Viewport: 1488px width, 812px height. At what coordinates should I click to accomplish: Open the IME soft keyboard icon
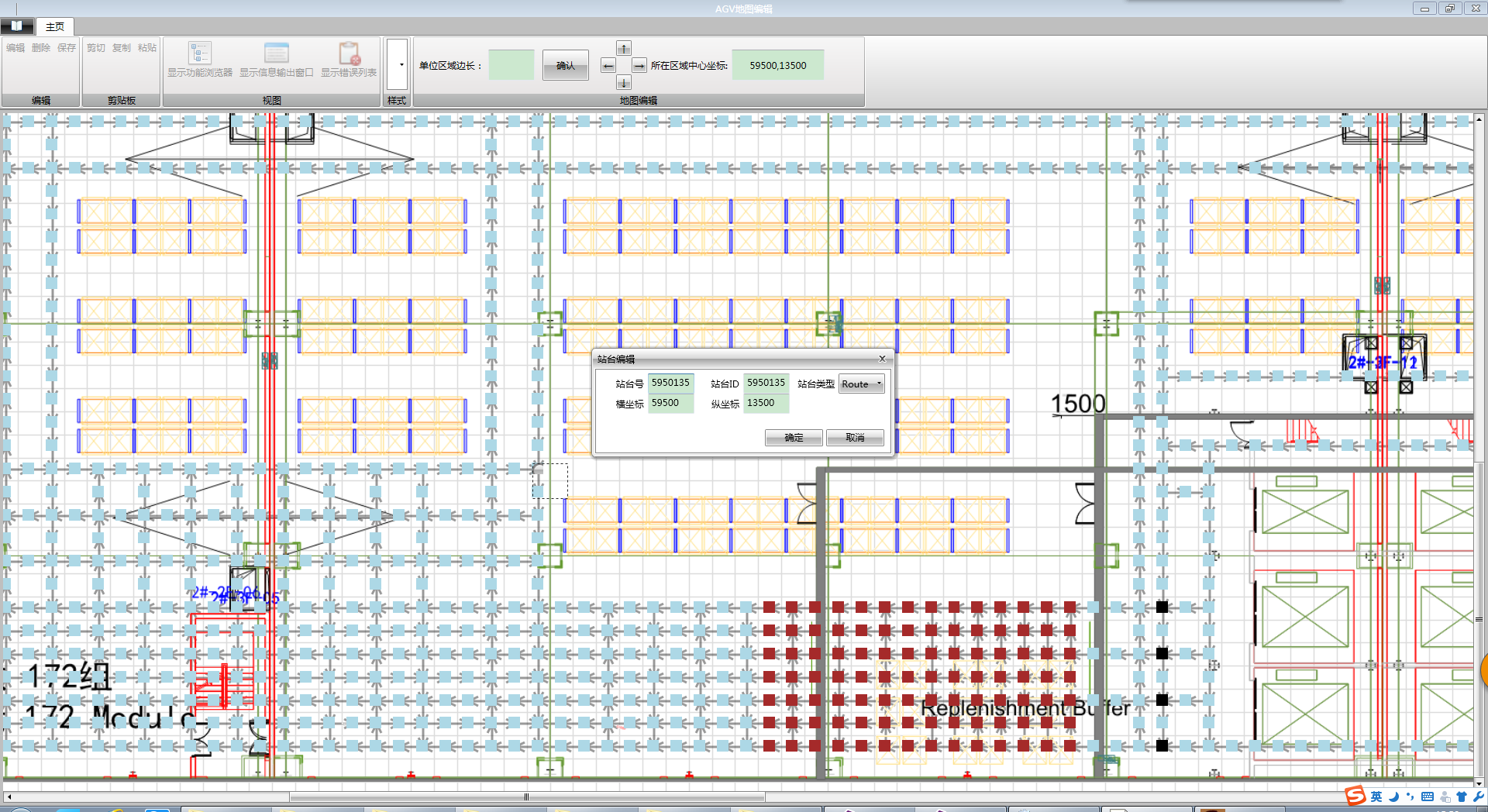point(1428,797)
